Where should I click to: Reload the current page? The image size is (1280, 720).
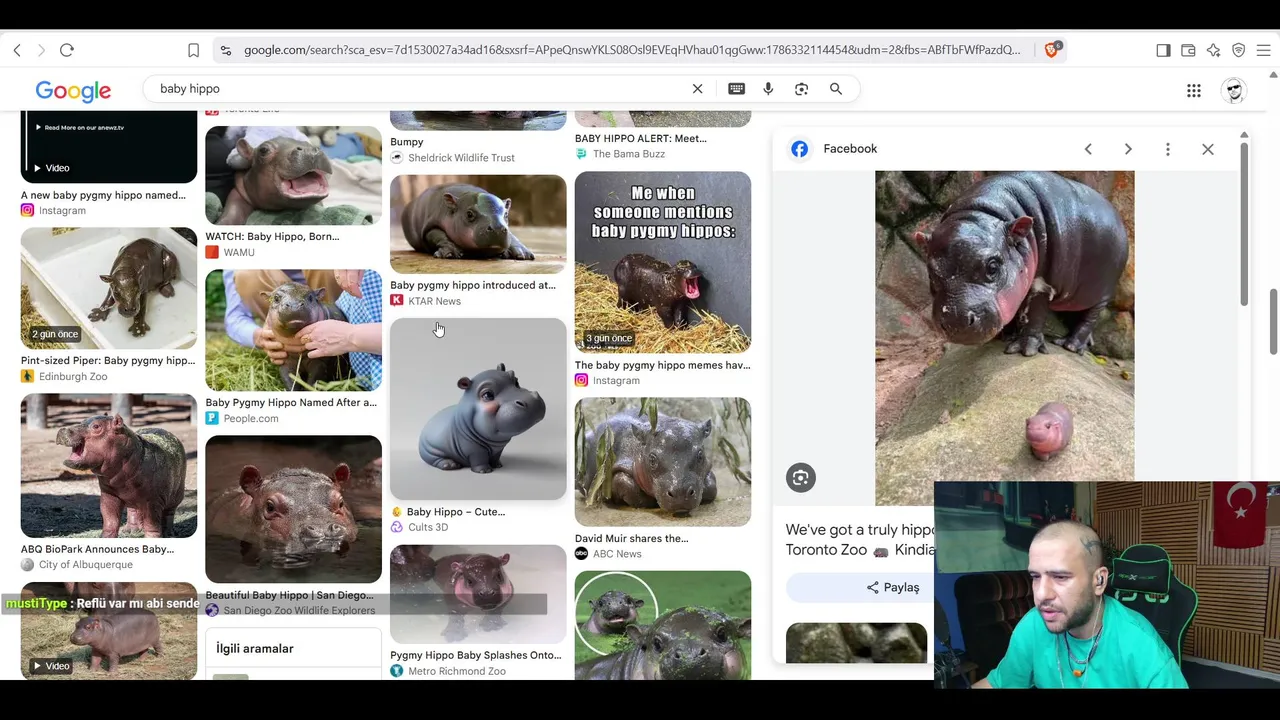coord(67,50)
